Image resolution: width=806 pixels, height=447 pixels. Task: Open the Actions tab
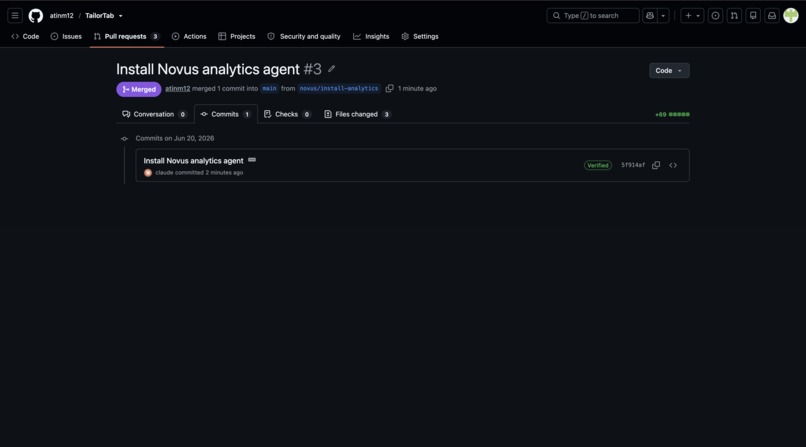(189, 36)
